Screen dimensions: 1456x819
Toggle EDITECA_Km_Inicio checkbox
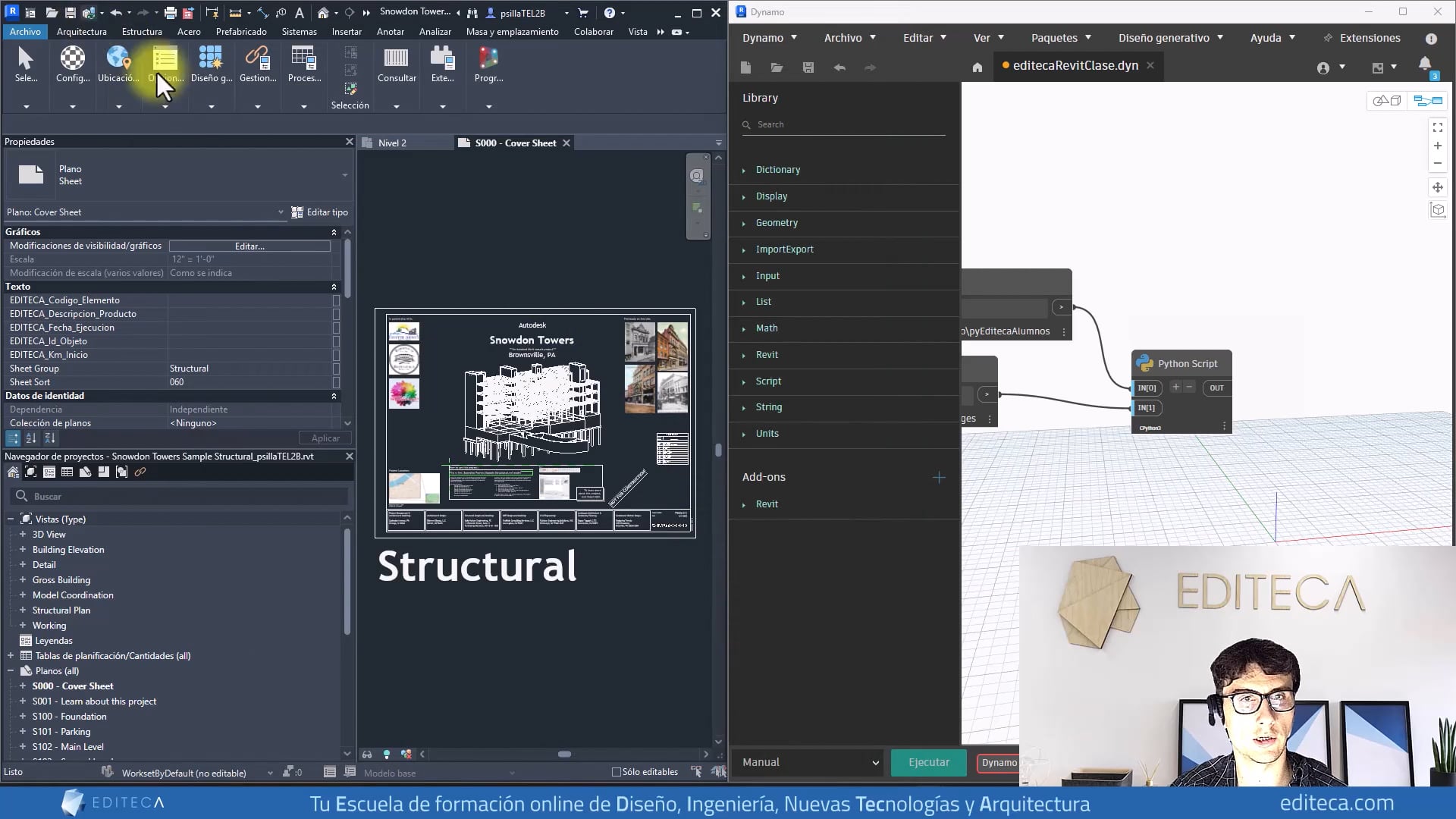click(336, 355)
